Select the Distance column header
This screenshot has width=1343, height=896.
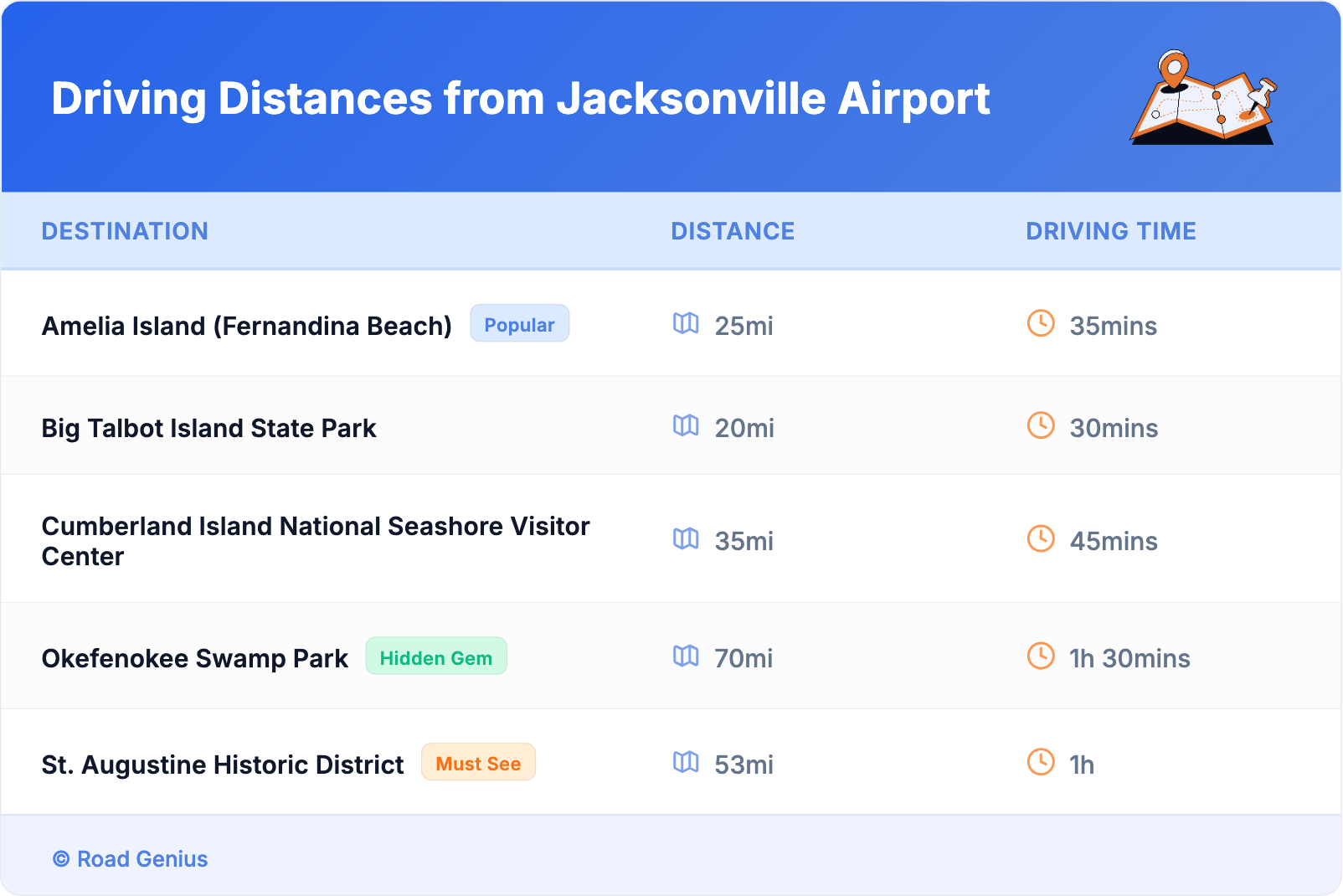733,231
